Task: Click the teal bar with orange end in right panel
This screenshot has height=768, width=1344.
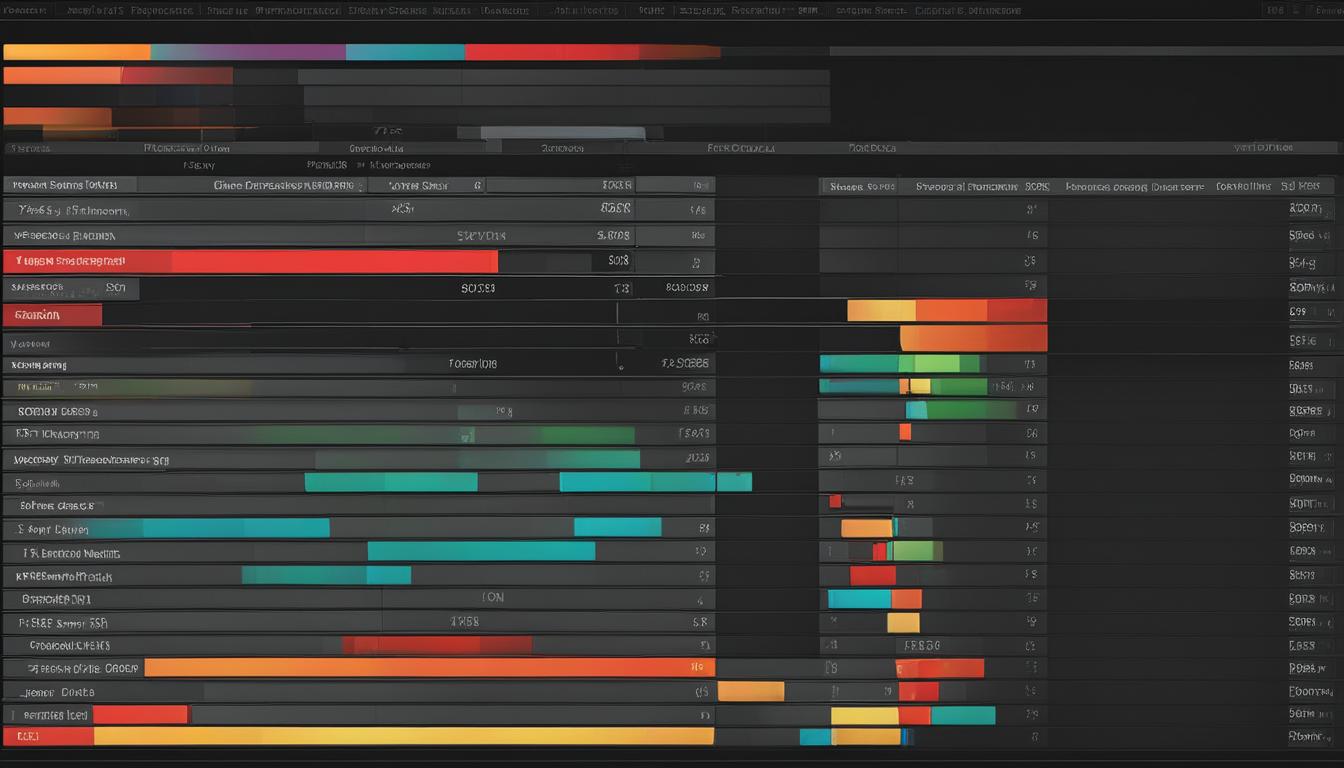Action: tap(874, 599)
